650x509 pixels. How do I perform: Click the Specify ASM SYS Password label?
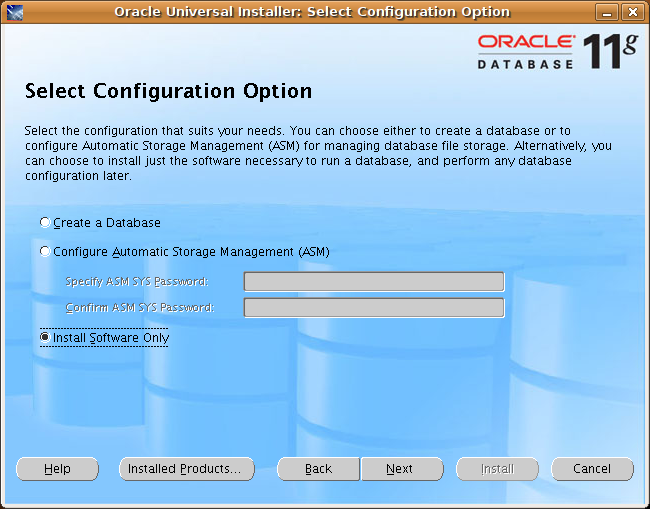pos(137,282)
